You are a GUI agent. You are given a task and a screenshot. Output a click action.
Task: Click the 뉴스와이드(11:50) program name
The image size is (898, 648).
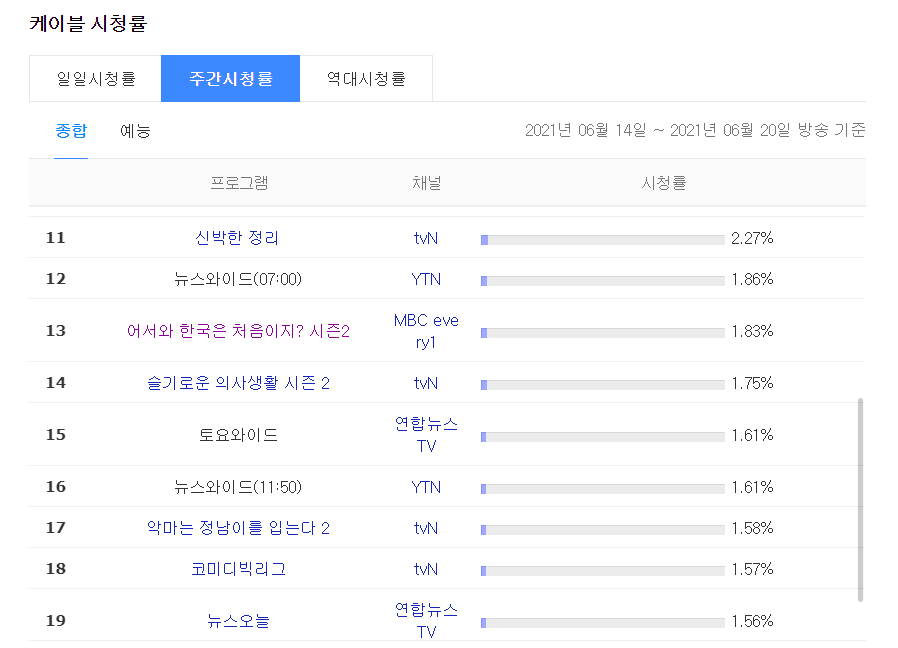[238, 487]
